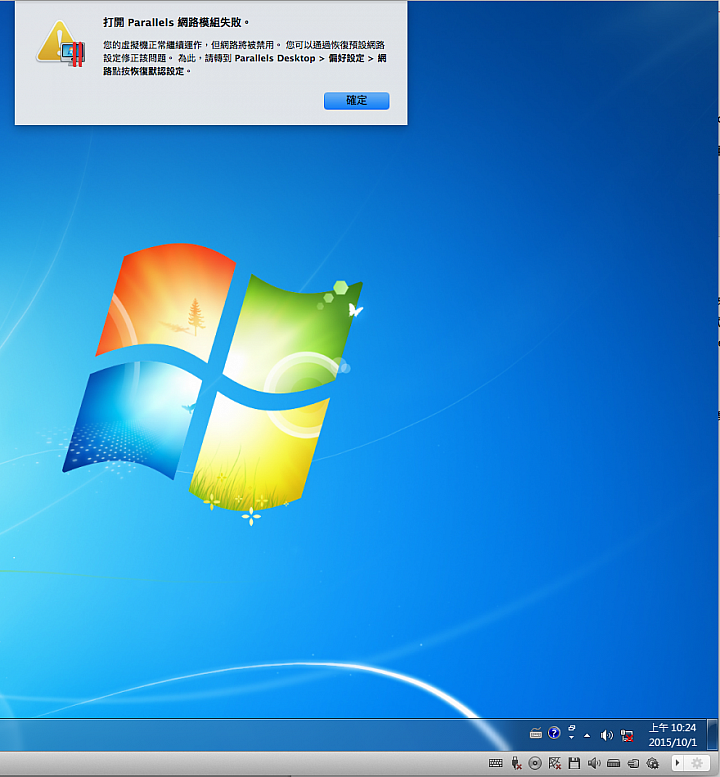Show hidden tray icons with the up arrow
The height and width of the screenshot is (777, 720).
click(587, 736)
